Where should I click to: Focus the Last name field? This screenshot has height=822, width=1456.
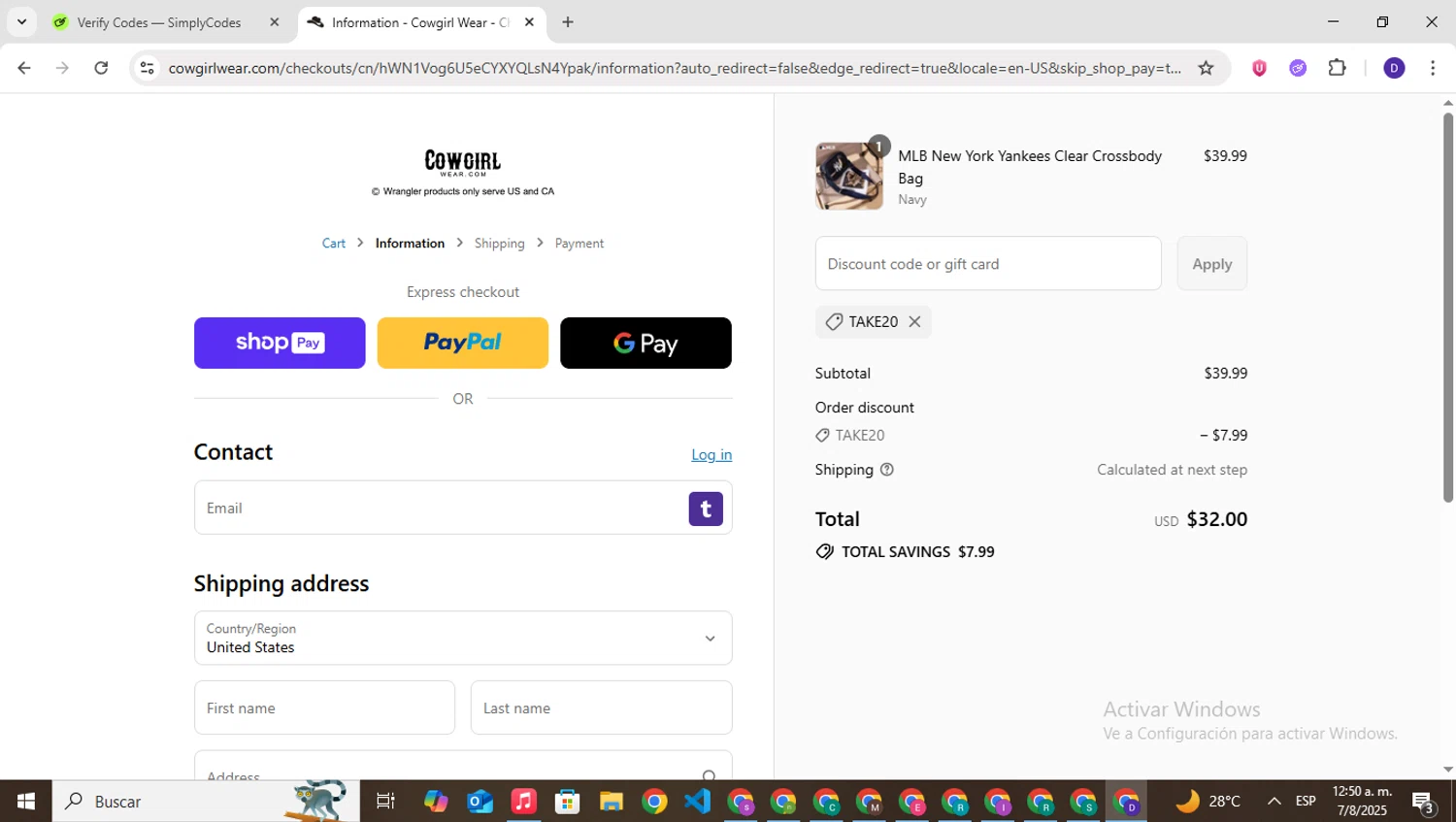point(601,707)
